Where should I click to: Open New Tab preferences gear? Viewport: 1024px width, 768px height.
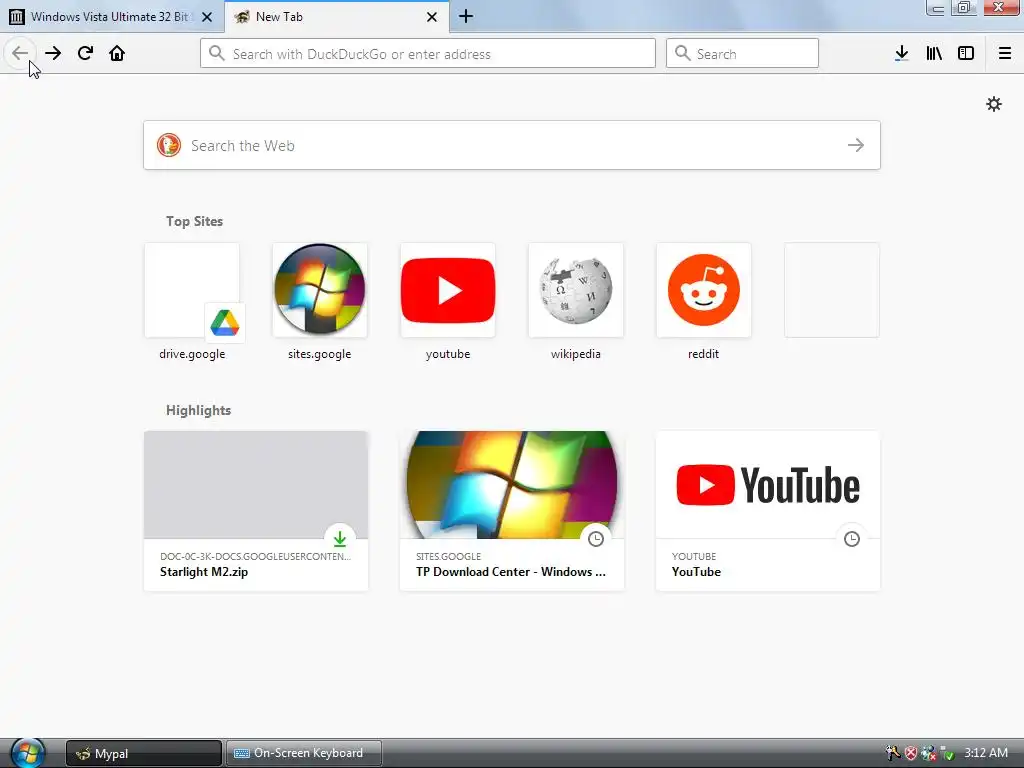coord(994,104)
